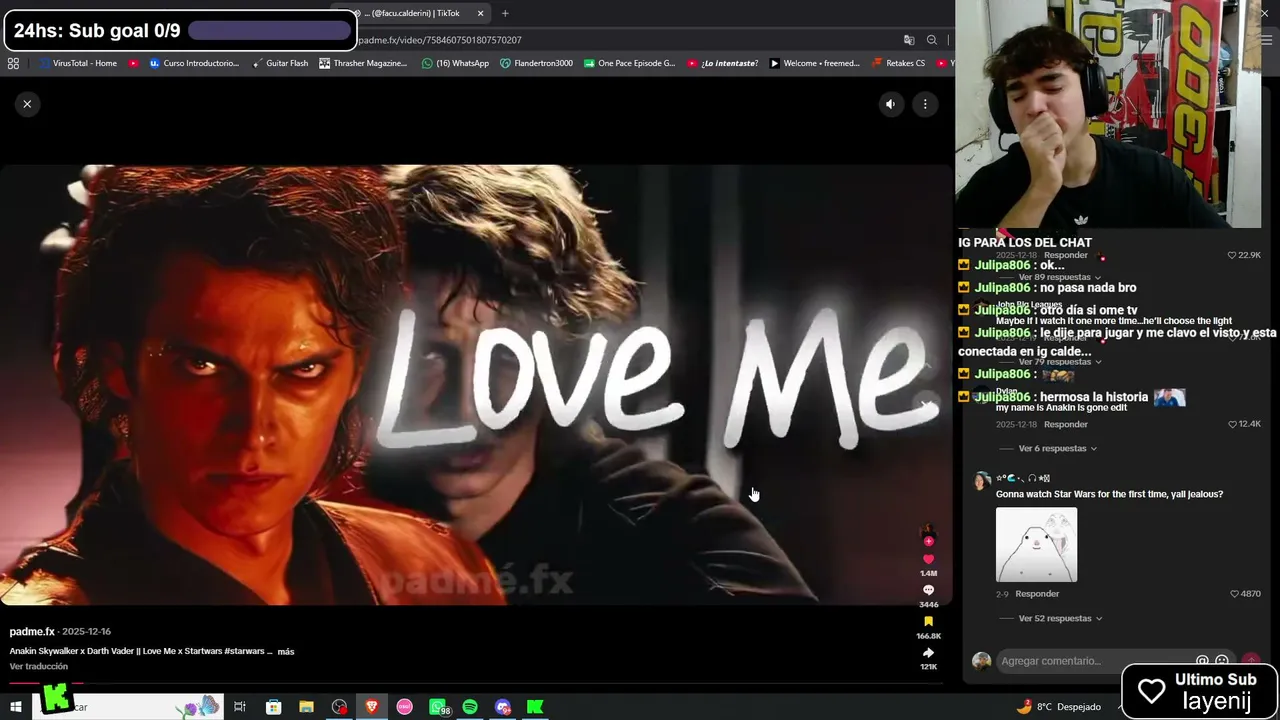Open the white blob image in comment
The width and height of the screenshot is (1280, 720).
click(x=1036, y=545)
